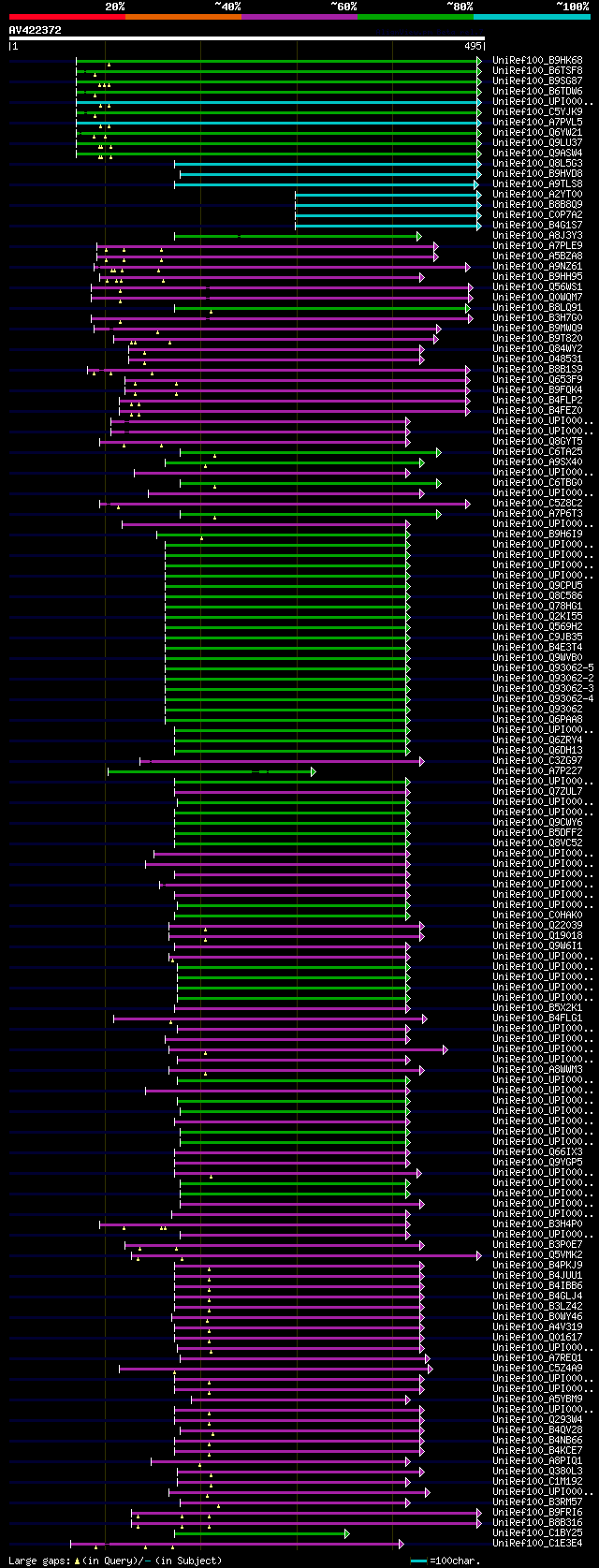Click the UniRef100_A5YBM9 label
599x1568 pixels.
[537, 1399]
